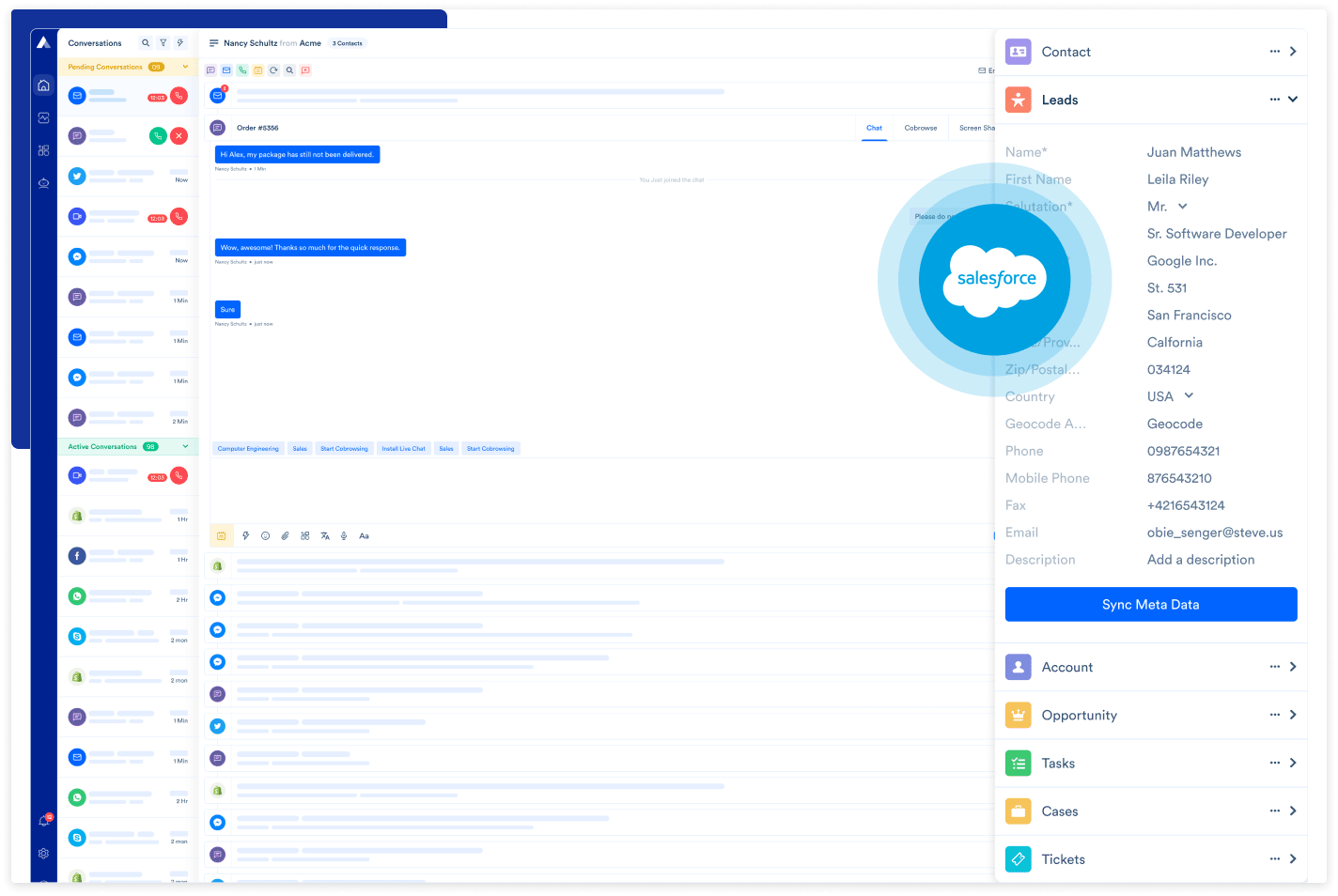Open the notifications bell in sidebar
This screenshot has width=1338, height=896.
(x=43, y=821)
